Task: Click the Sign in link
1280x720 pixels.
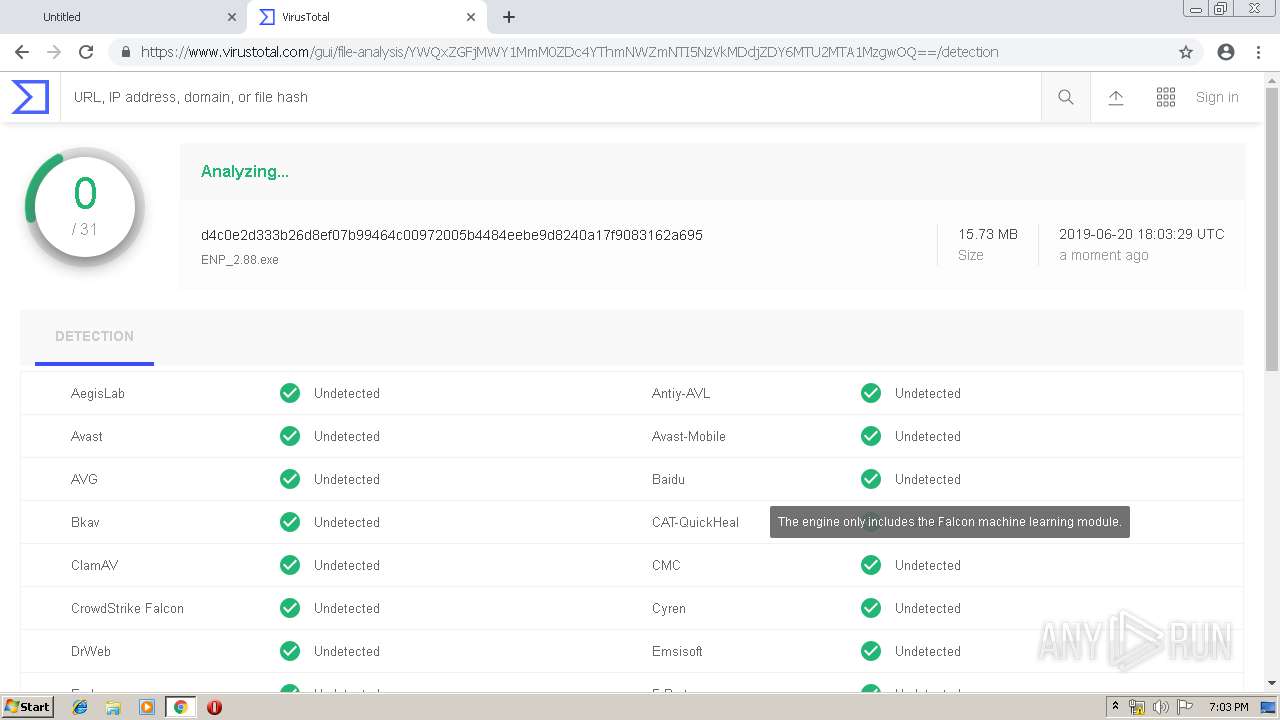Action: click(1217, 97)
